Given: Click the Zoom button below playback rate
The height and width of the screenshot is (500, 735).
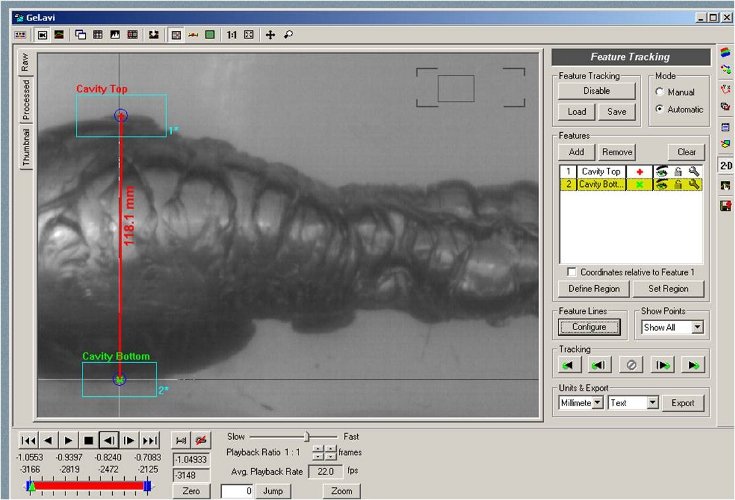Looking at the screenshot, I should [x=342, y=491].
